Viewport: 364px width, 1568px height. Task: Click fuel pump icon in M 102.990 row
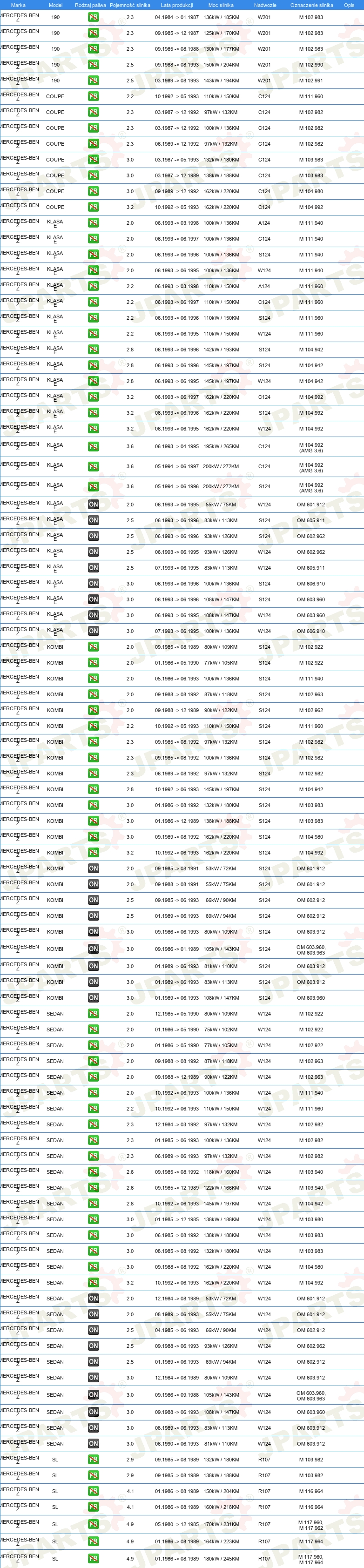[x=93, y=65]
